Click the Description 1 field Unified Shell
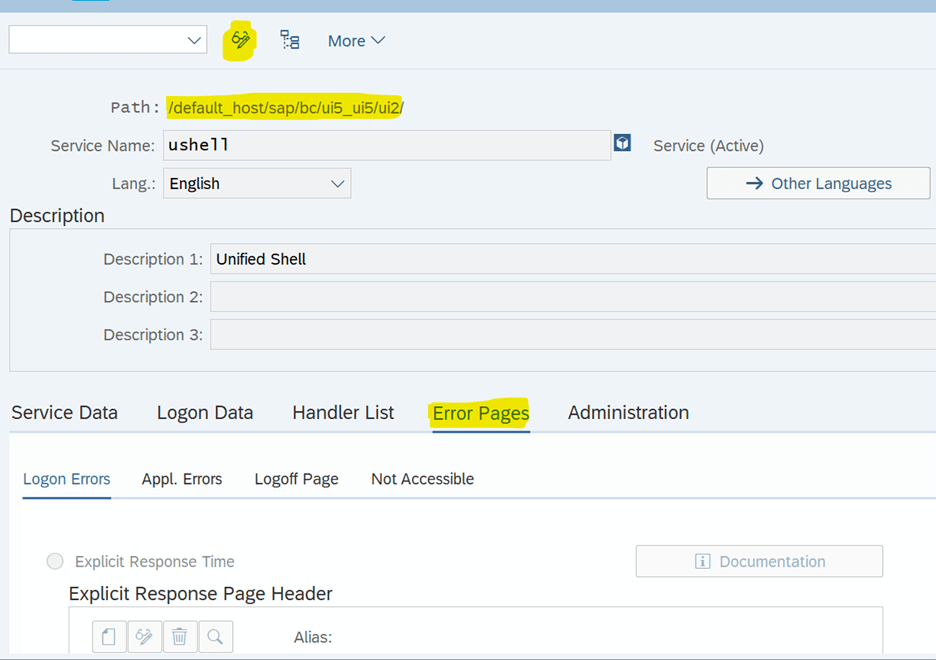Screen dimensions: 936x660 point(573,258)
